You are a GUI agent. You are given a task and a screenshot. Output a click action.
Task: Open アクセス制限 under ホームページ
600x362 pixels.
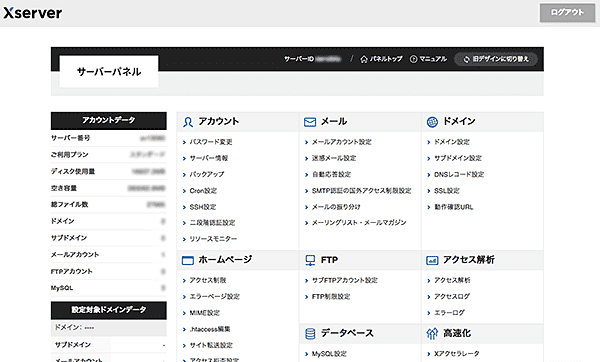pyautogui.click(x=208, y=280)
